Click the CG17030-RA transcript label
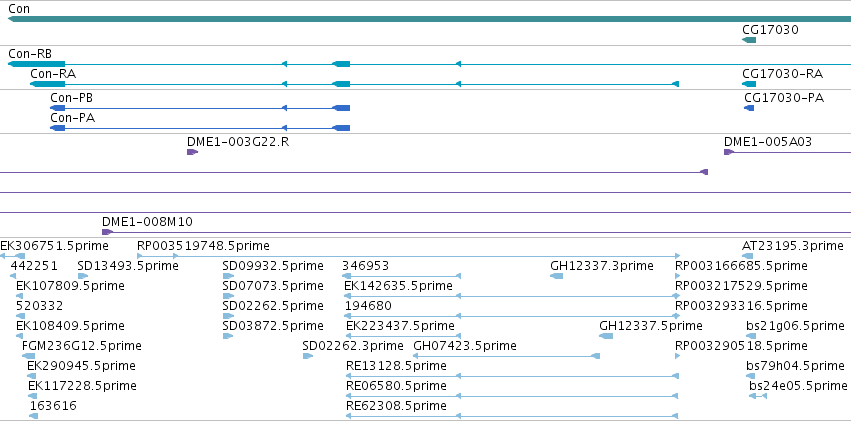 pyautogui.click(x=782, y=74)
